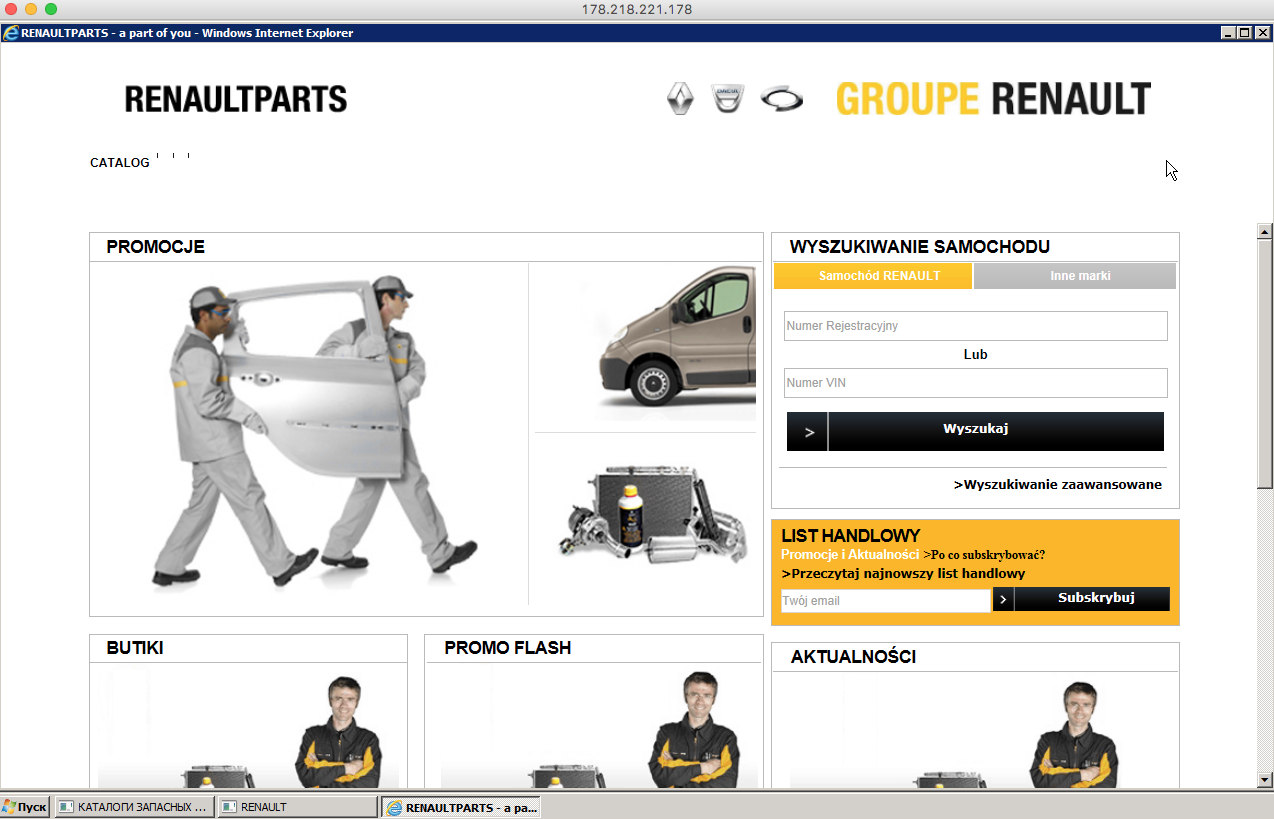Click the "Numer Rejestracyjny" input field

point(975,326)
